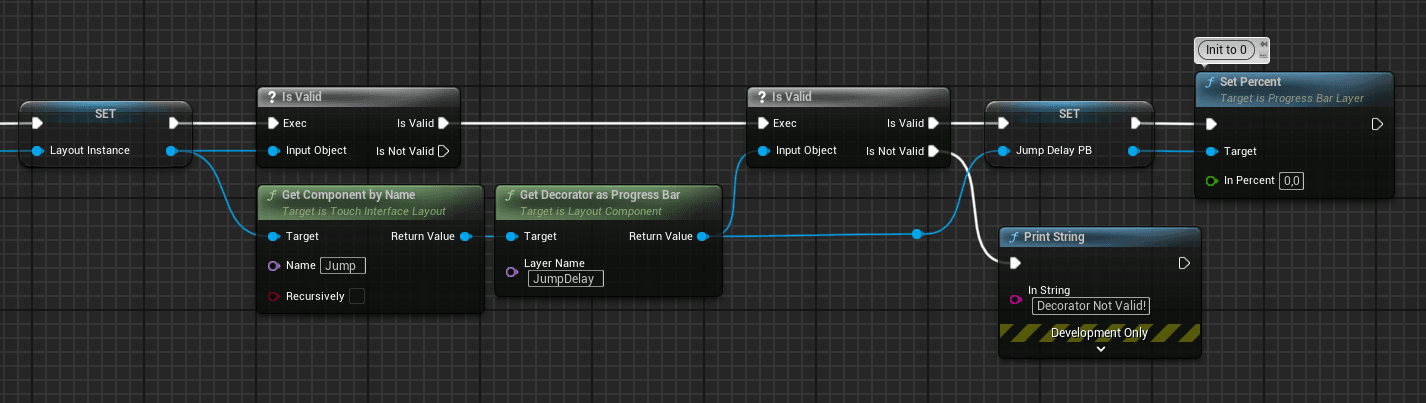Click the Name string pin on Get Component by Name

(273, 266)
